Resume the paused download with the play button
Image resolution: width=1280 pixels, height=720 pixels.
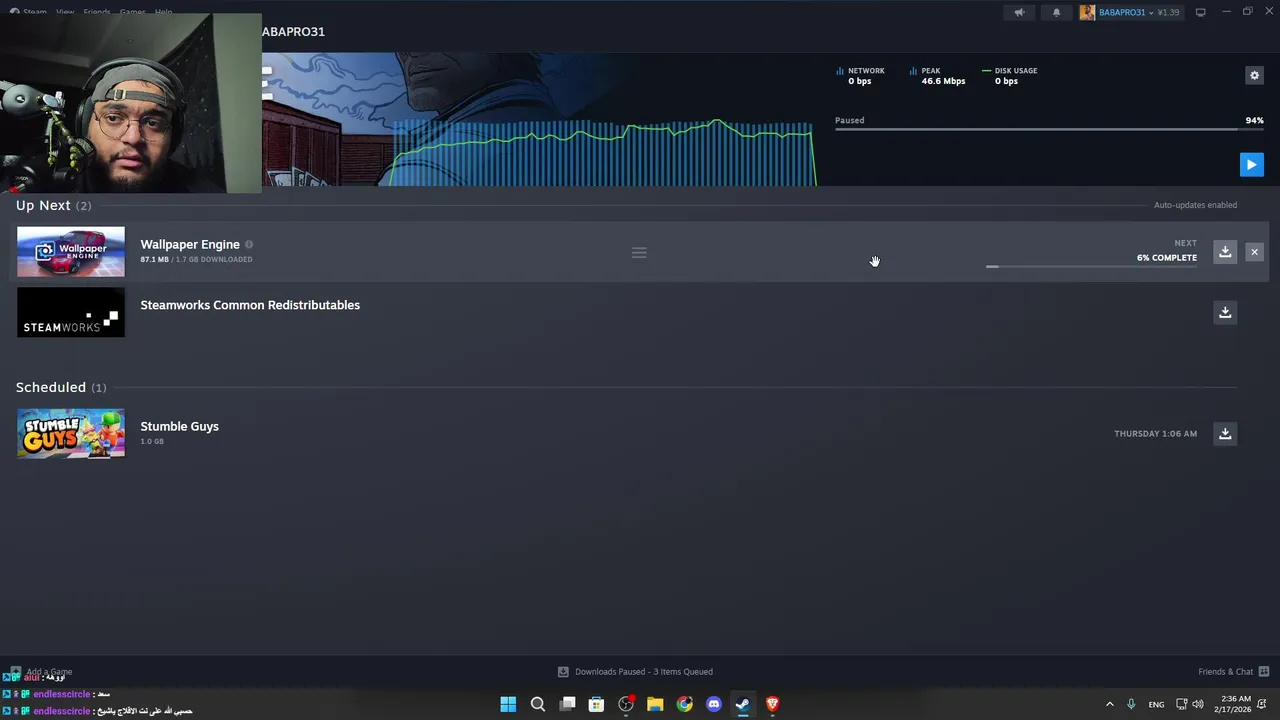(x=1251, y=164)
